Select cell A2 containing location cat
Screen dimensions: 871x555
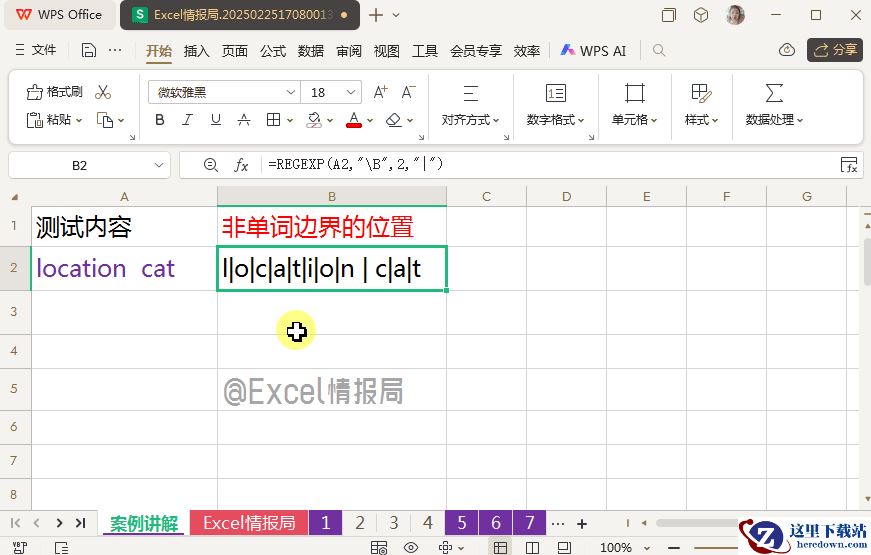click(124, 268)
